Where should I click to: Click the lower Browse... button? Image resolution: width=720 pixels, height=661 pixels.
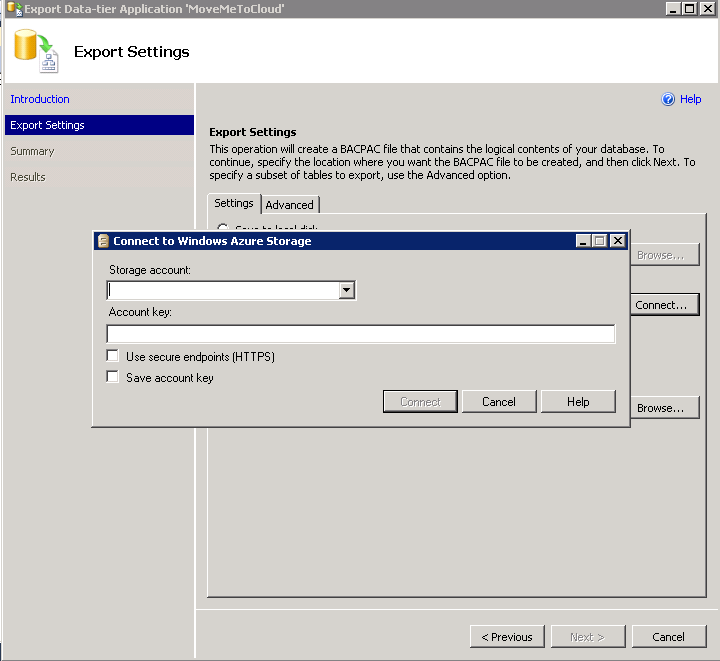click(x=661, y=408)
